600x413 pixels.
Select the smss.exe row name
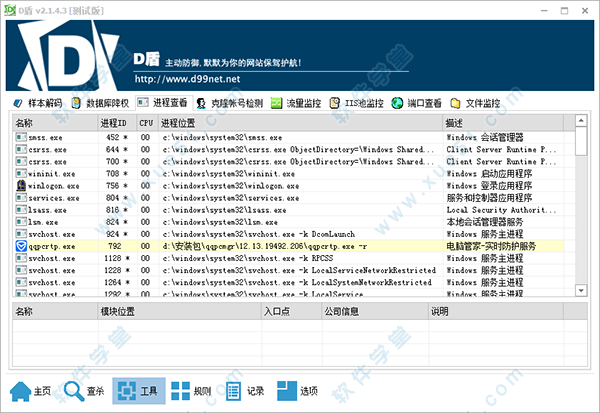45,138
